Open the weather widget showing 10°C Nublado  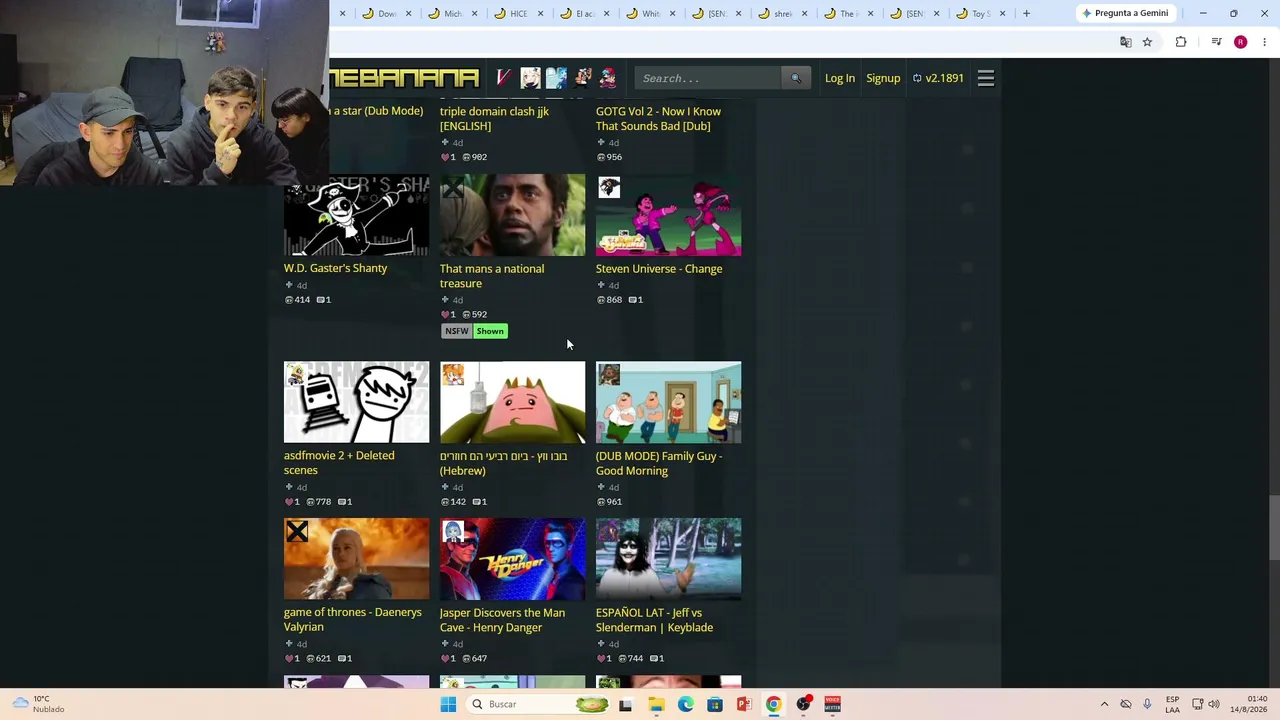point(37,704)
